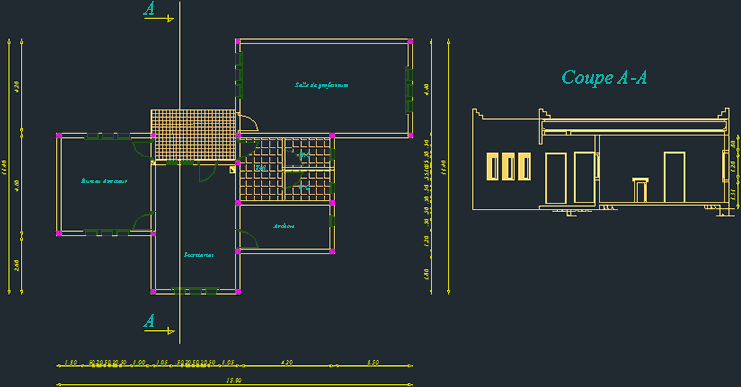
Task: Select the Salle de professeurs room label
Action: [x=322, y=85]
